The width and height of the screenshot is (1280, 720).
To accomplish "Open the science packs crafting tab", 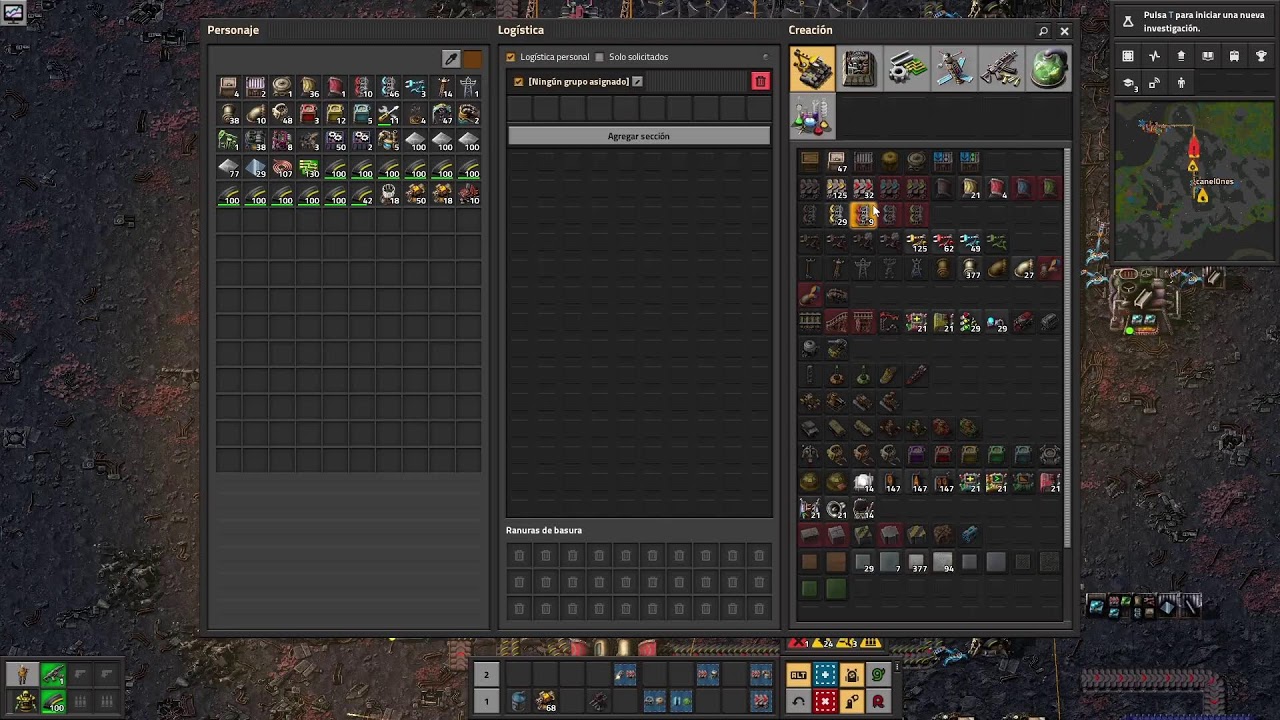I will pos(813,116).
